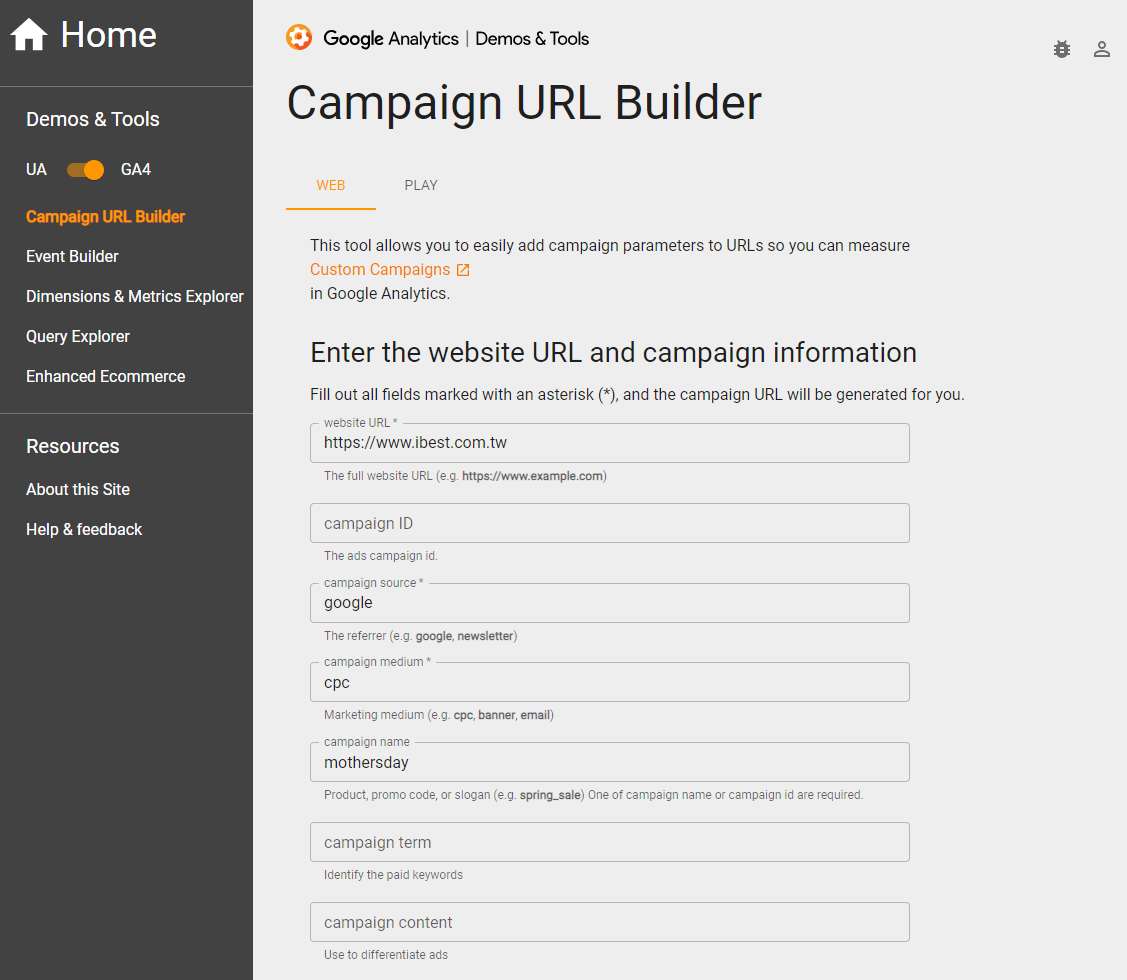Image resolution: width=1127 pixels, height=980 pixels.
Task: Focus the campaign content input field
Action: pos(610,922)
